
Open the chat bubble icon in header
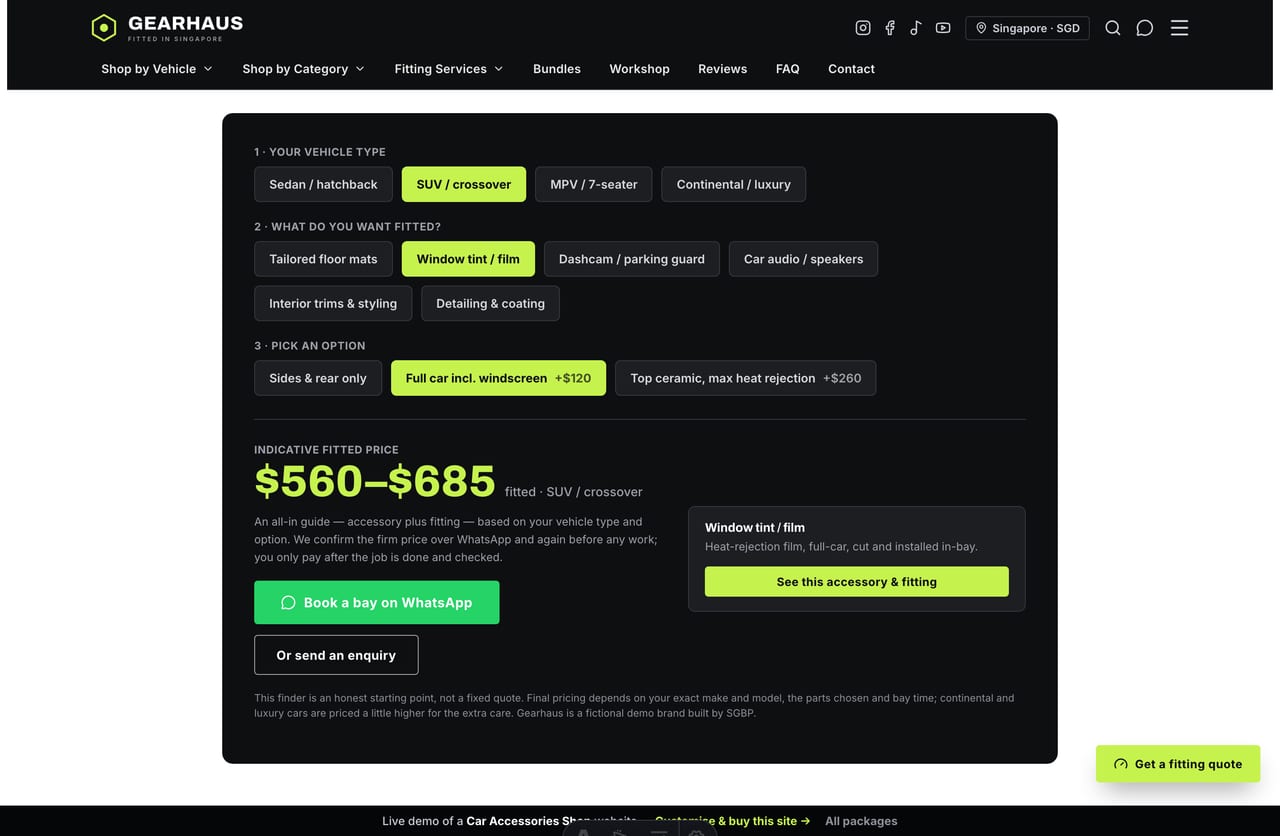coord(1145,28)
